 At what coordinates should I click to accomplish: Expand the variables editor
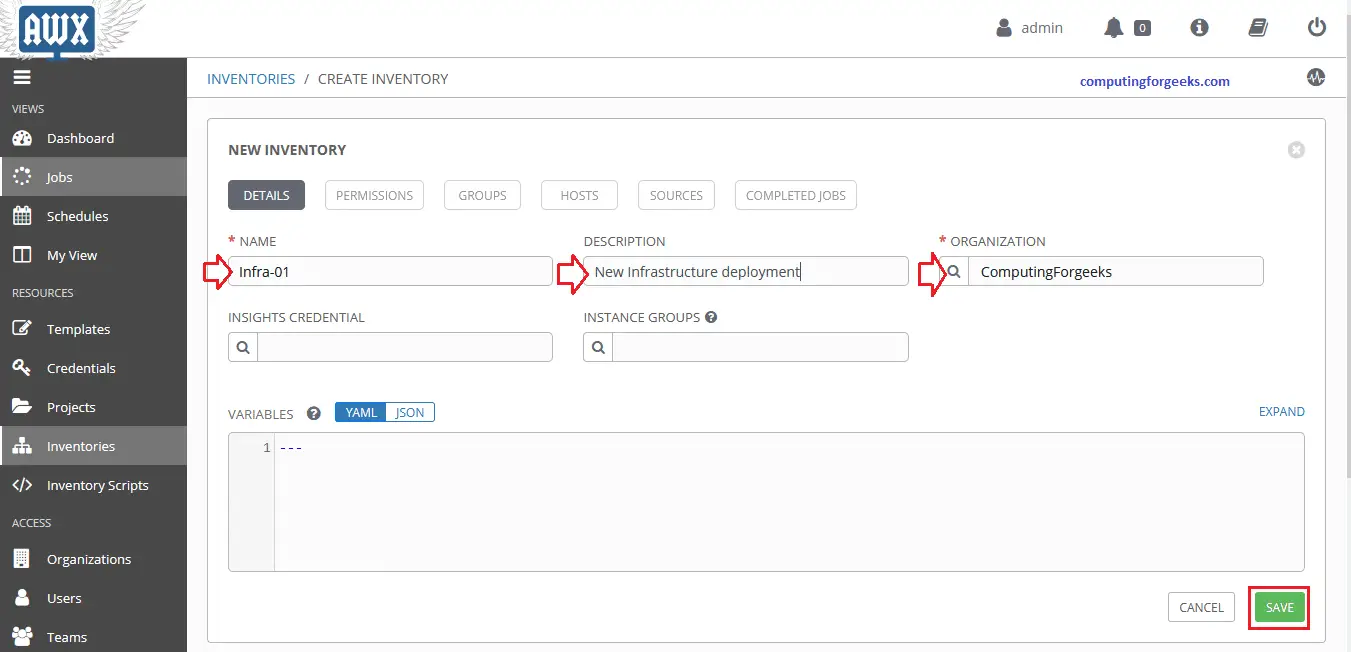(x=1282, y=411)
